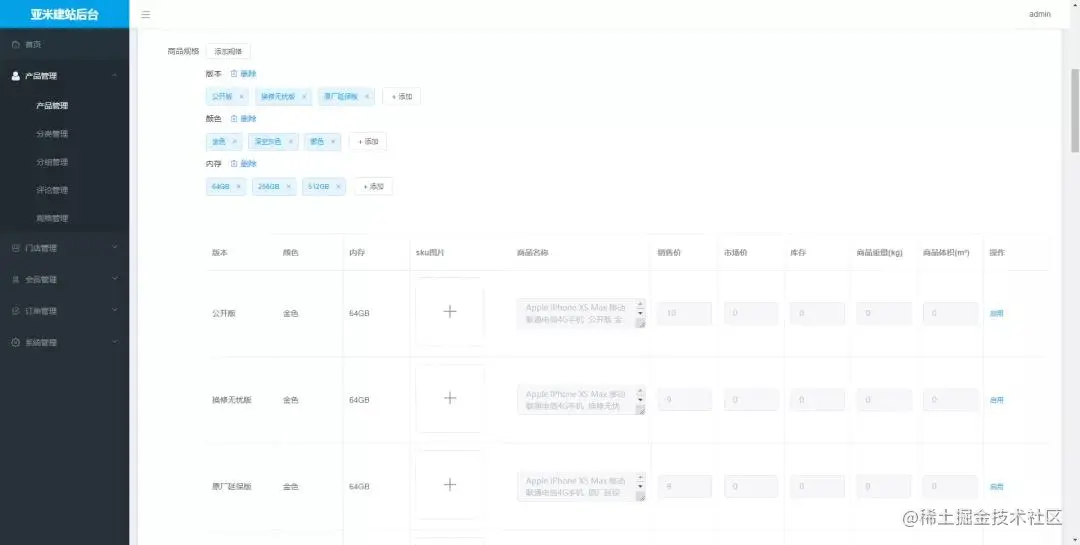Image resolution: width=1080 pixels, height=545 pixels.
Task: Remove the 保修无忧版 tag via its ×
Action: point(304,96)
